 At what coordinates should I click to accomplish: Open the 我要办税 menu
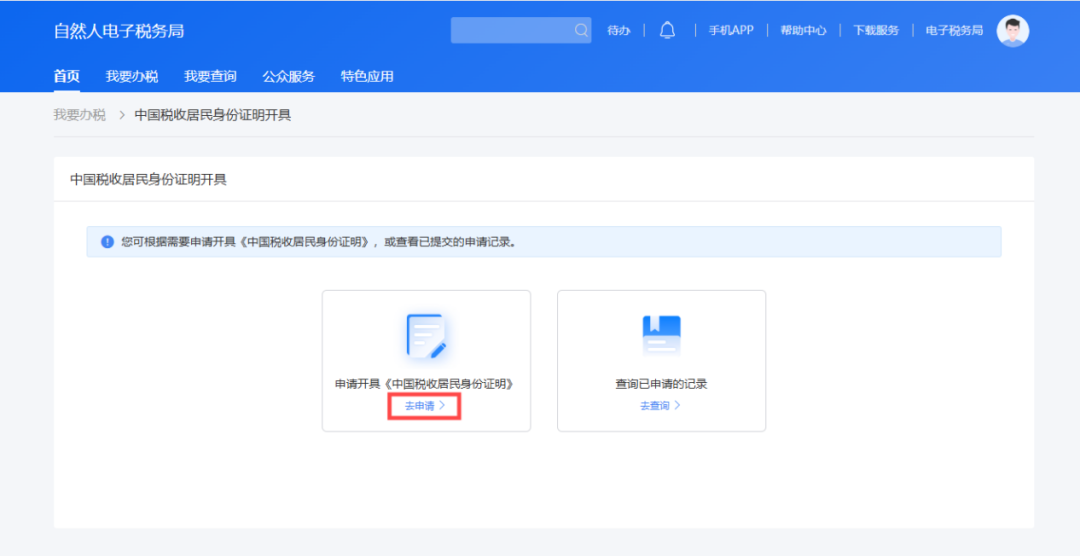(x=132, y=76)
